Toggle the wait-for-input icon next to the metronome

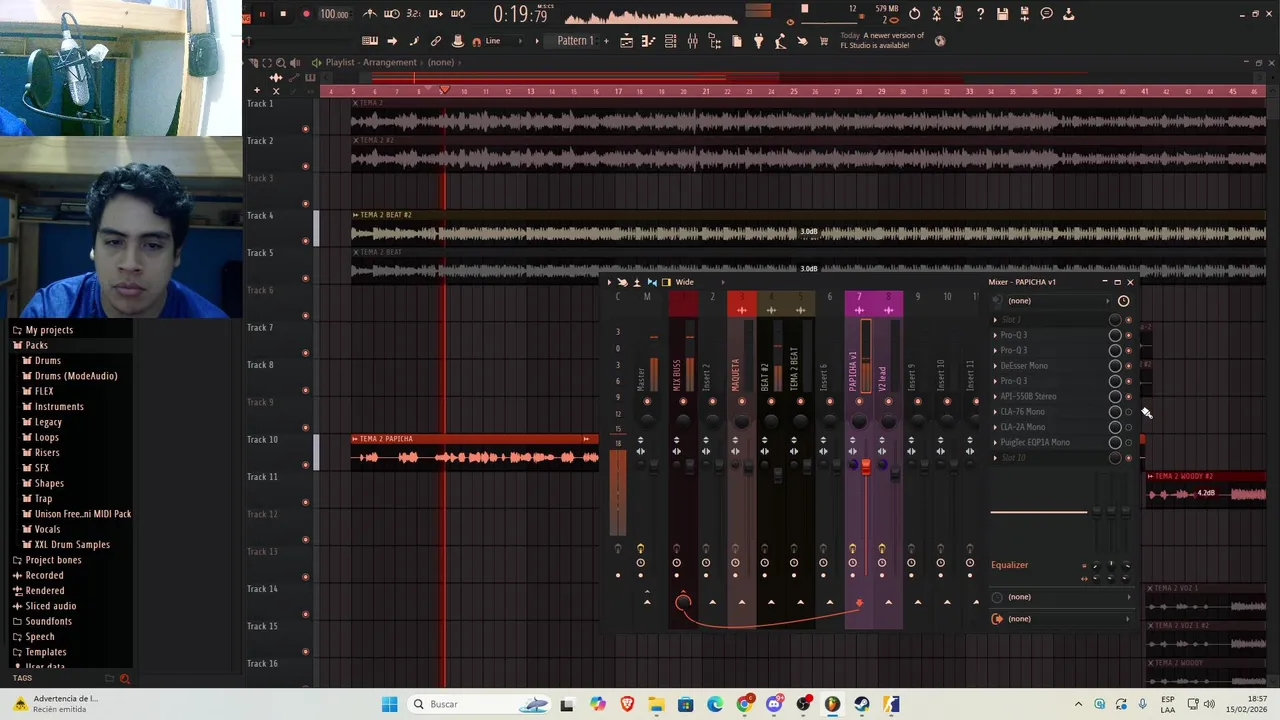(x=392, y=14)
